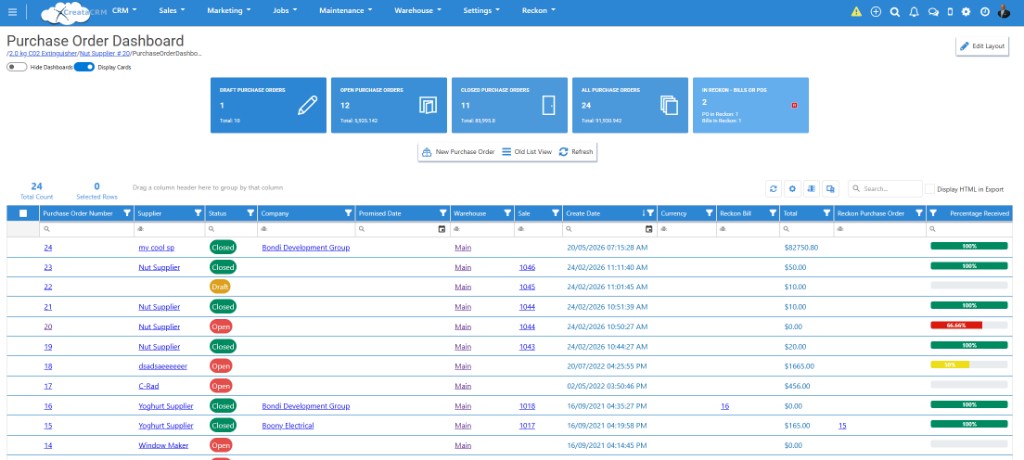Click filter icon on Reckon Bill column
Viewport: 1024px width, 460px height.
[x=773, y=213]
